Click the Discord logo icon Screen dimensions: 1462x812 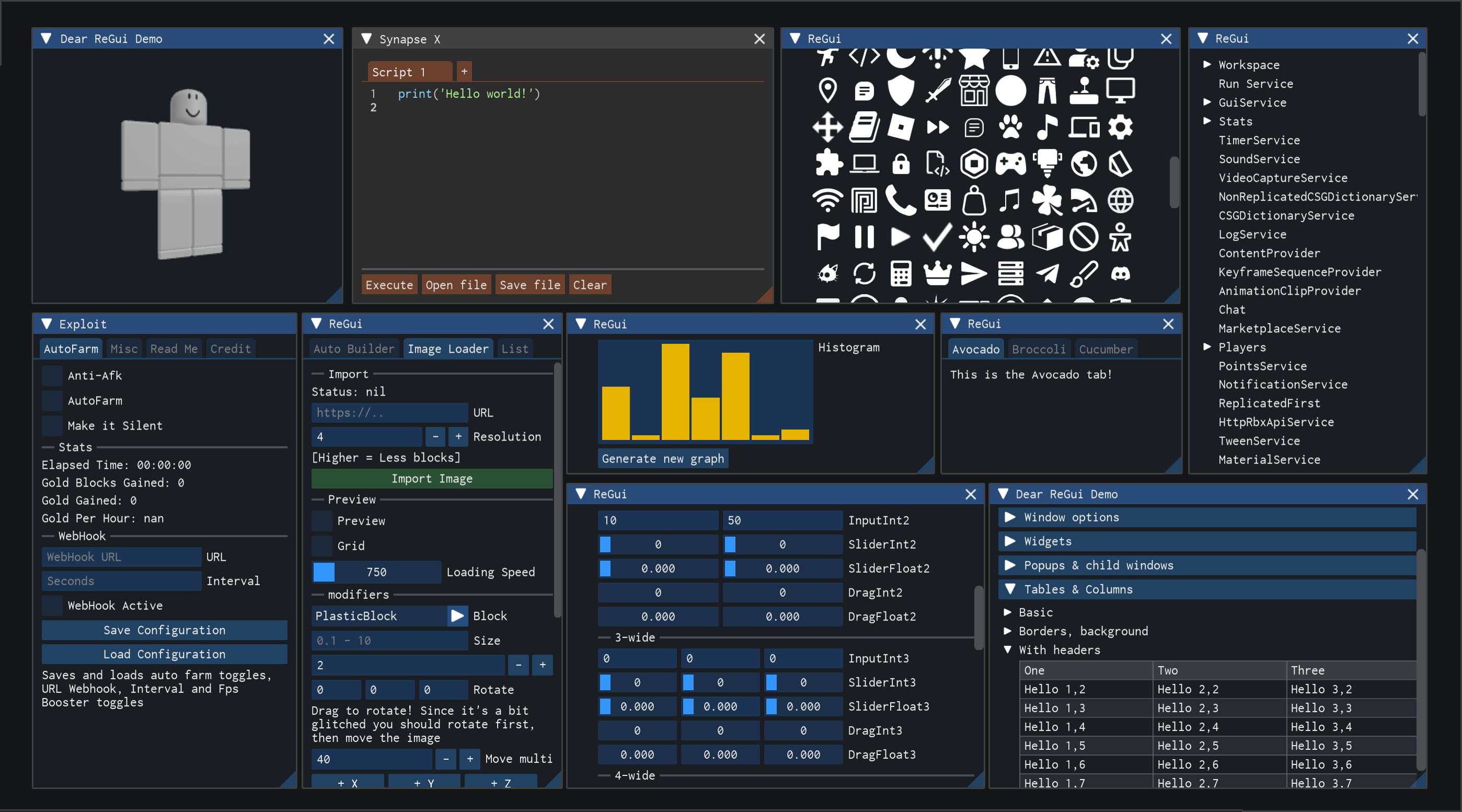1120,274
